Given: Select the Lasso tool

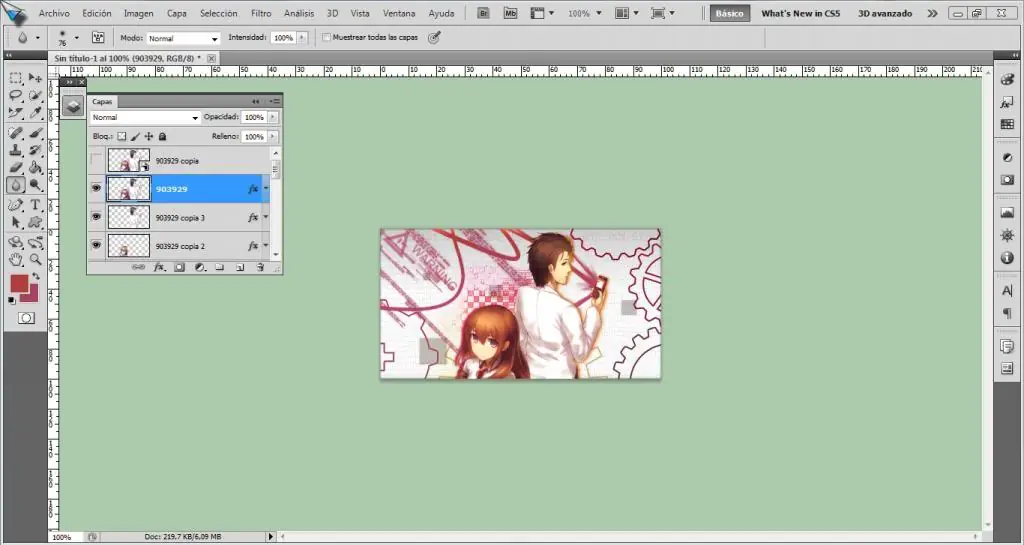Looking at the screenshot, I should (x=16, y=96).
